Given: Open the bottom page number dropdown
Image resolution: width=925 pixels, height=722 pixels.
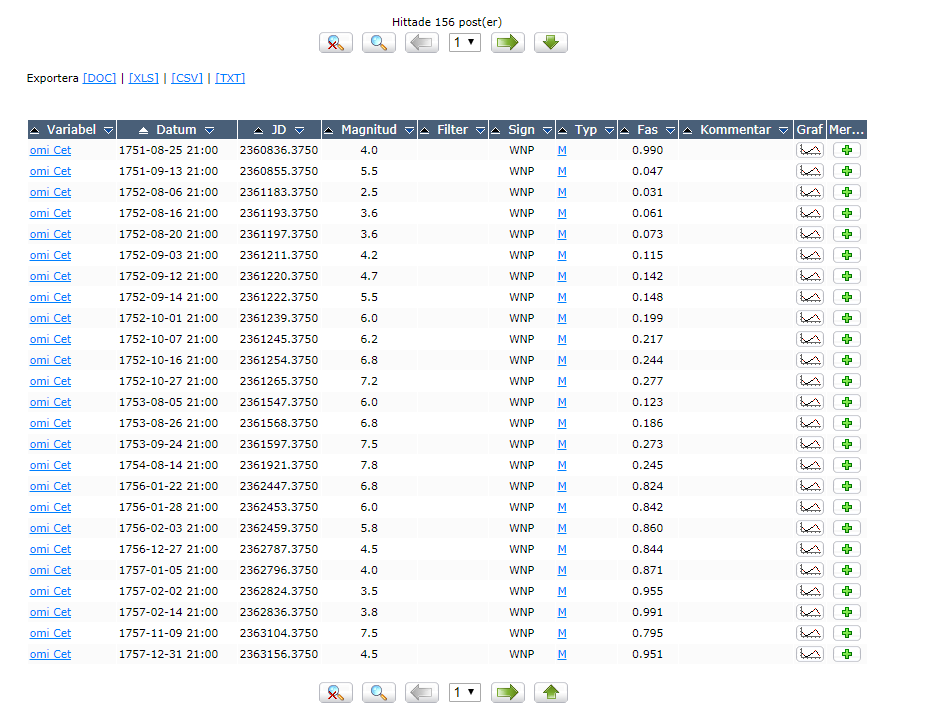Looking at the screenshot, I should (x=464, y=692).
